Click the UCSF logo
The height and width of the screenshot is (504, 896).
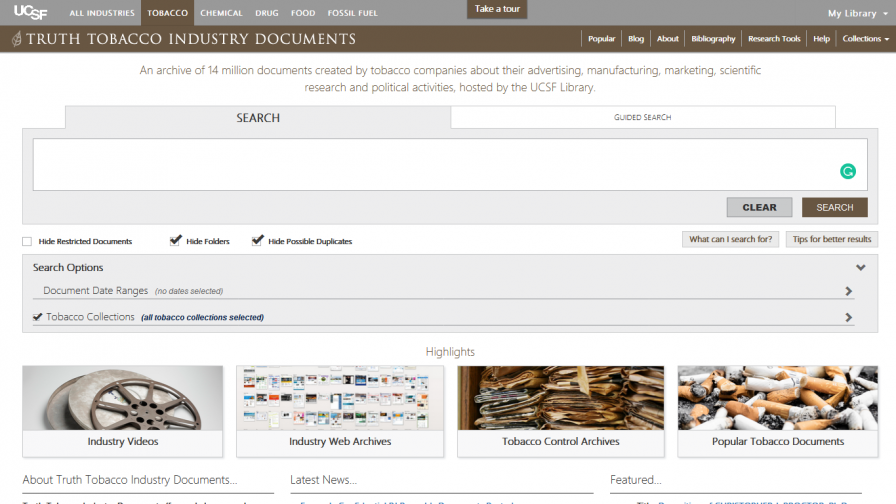click(x=30, y=12)
